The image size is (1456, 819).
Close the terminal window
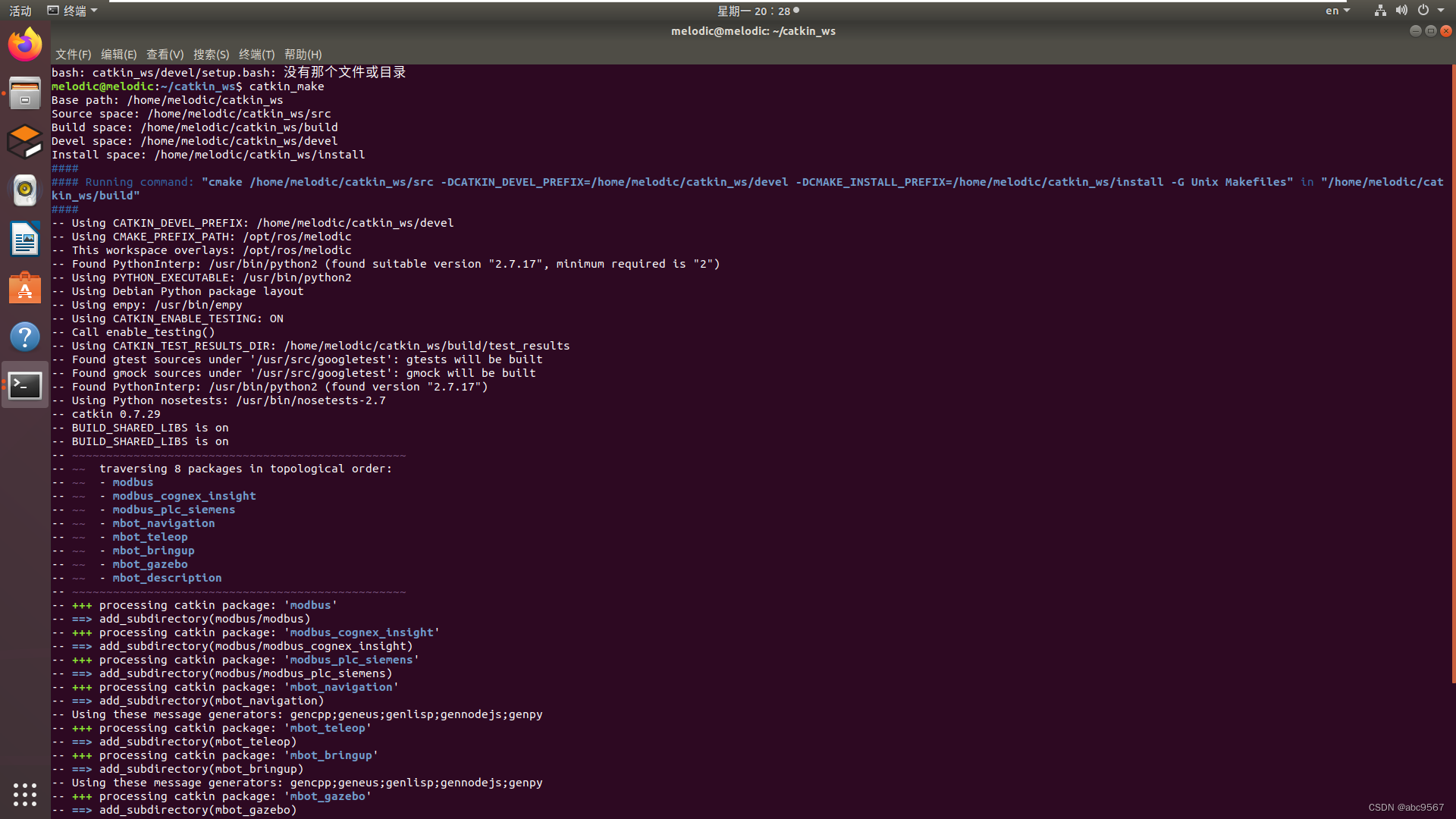click(x=1446, y=31)
